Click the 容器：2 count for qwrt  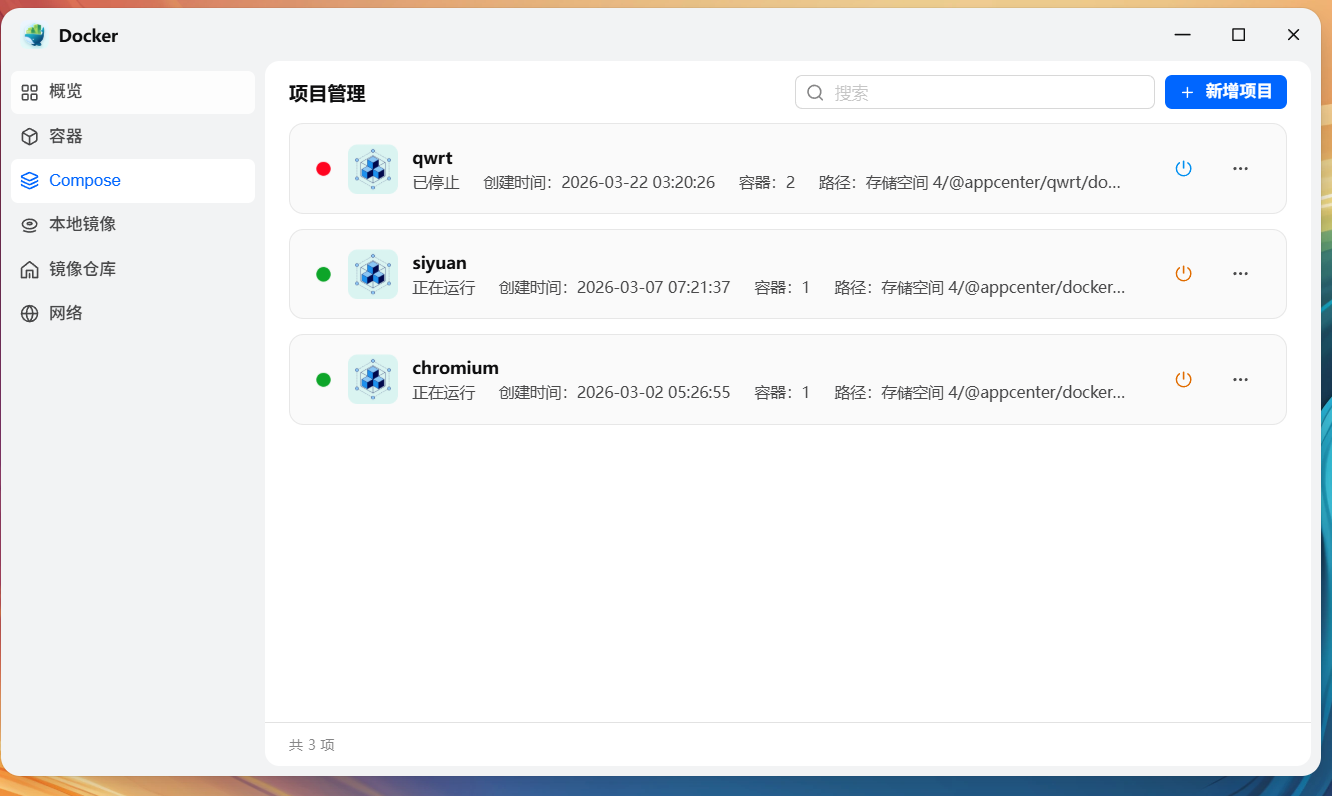click(767, 182)
